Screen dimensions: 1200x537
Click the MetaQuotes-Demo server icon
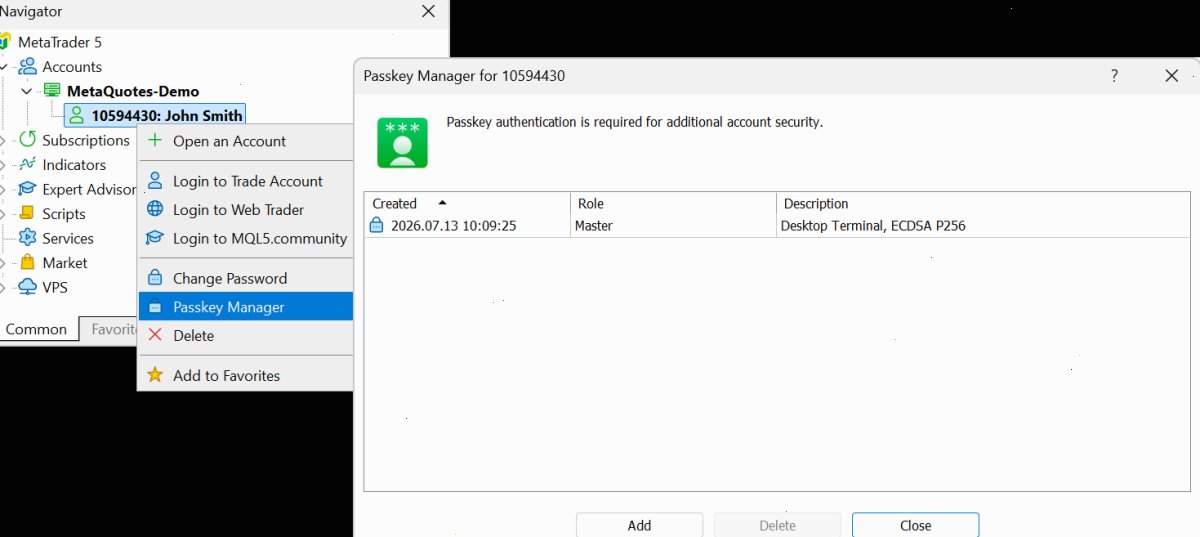52,91
